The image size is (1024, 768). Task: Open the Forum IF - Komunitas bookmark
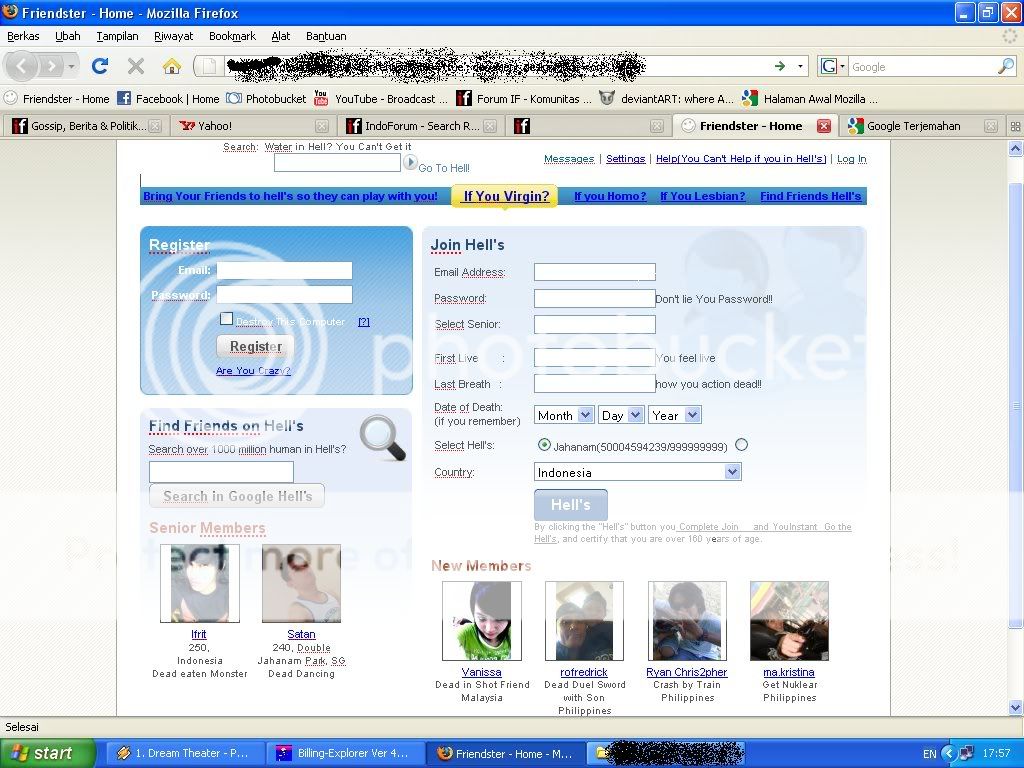click(524, 99)
